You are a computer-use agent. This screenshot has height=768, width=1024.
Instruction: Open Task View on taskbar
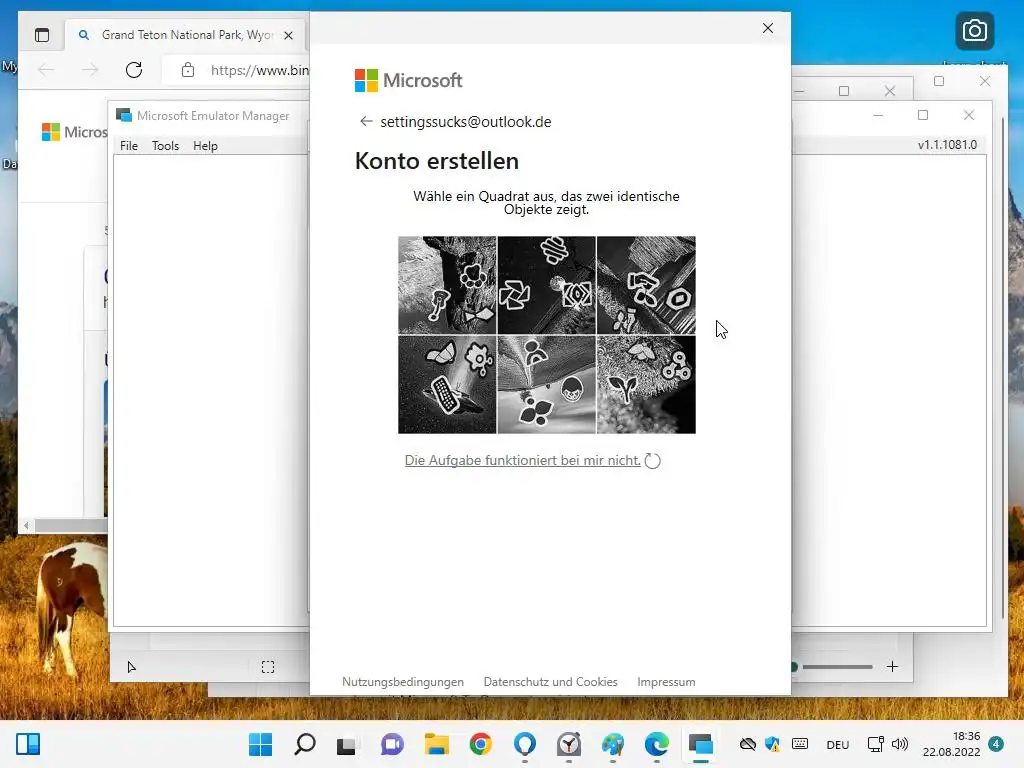pos(347,744)
